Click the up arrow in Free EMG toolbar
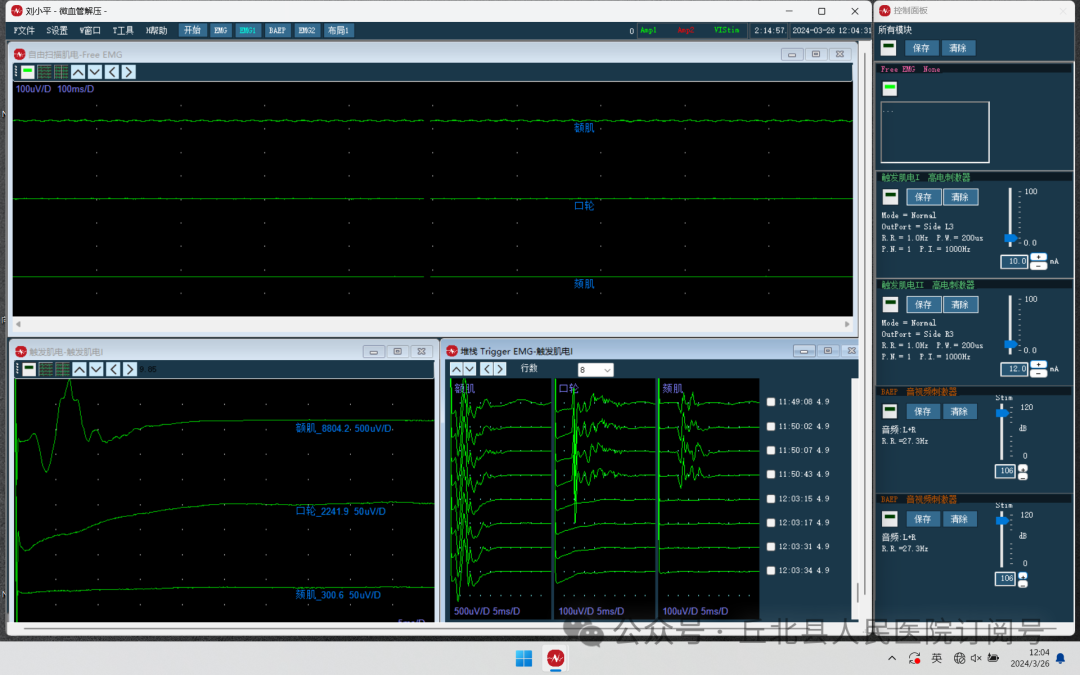The image size is (1080, 675). [79, 72]
